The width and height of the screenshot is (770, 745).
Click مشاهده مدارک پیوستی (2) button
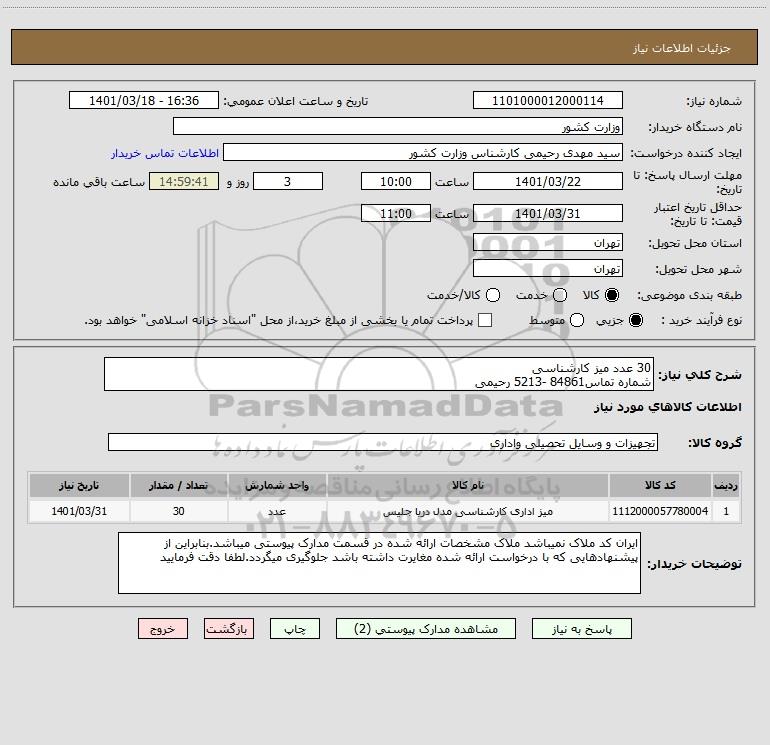click(425, 629)
